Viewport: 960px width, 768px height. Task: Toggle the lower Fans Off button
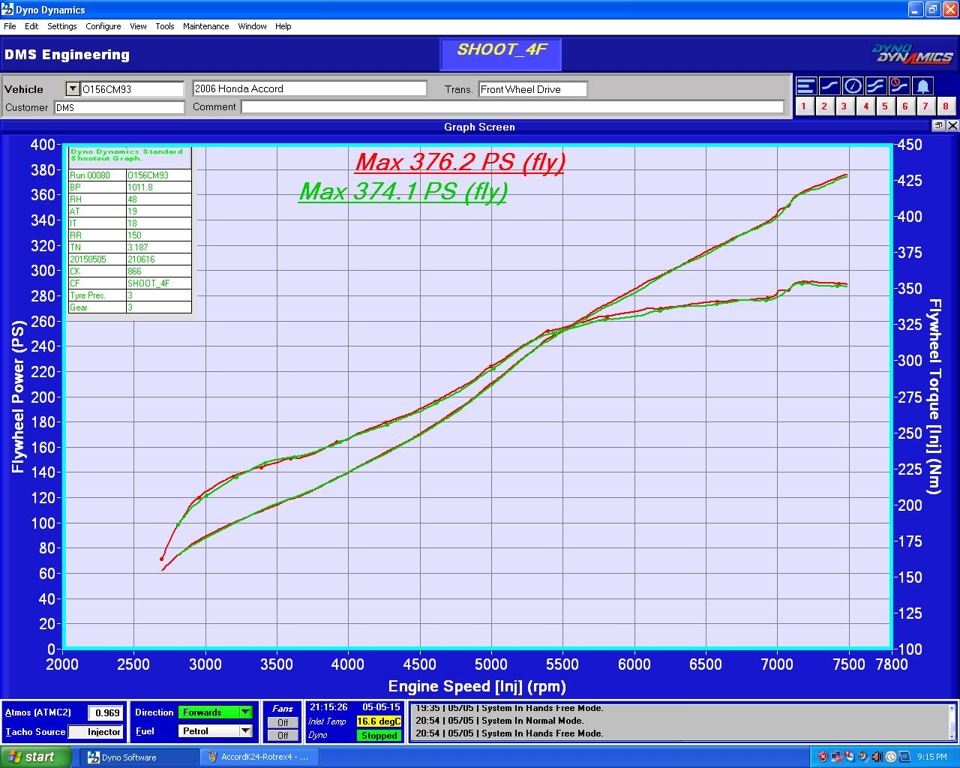coord(282,736)
